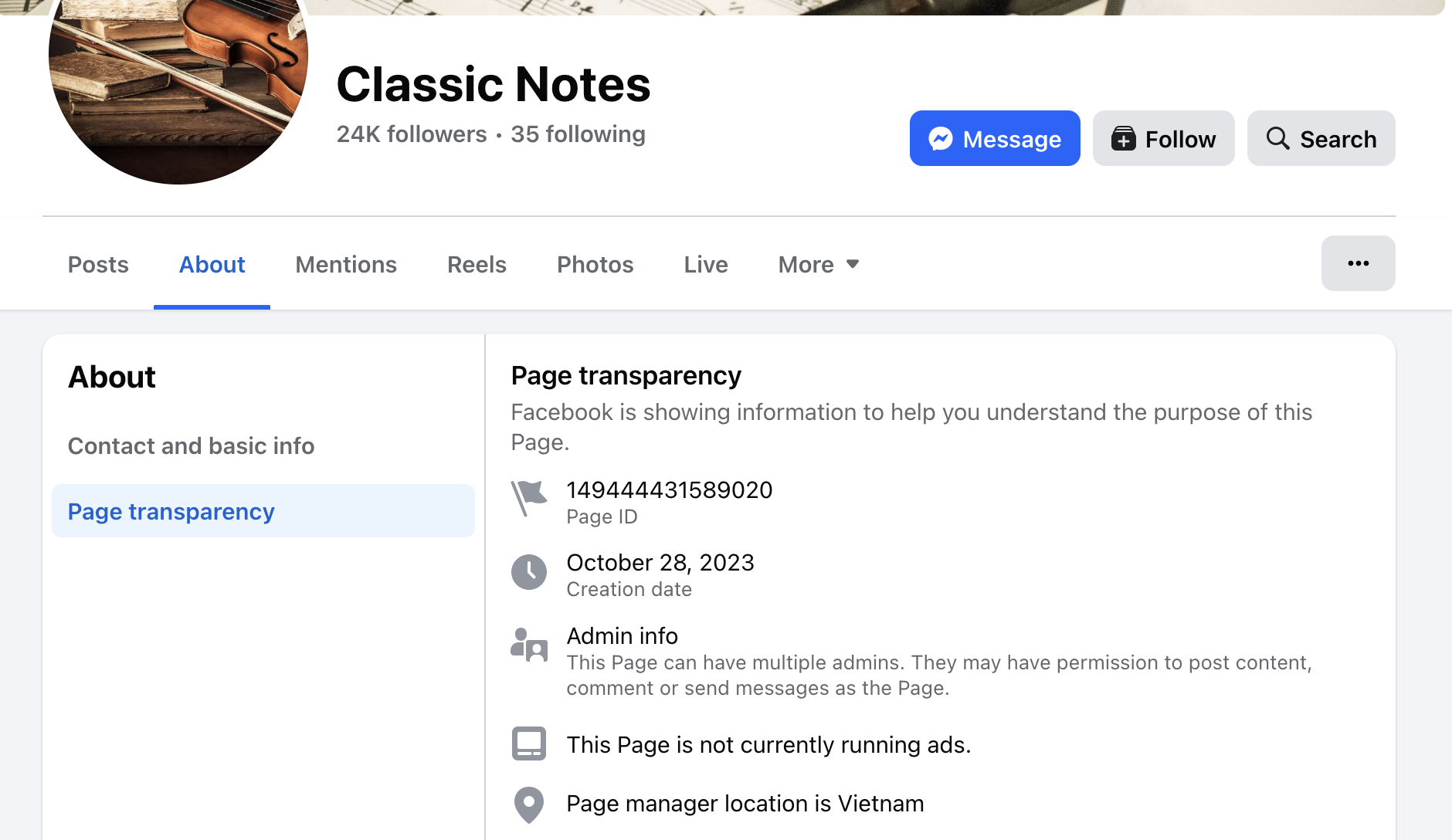
Task: Click the Page ID flag icon
Action: (529, 499)
